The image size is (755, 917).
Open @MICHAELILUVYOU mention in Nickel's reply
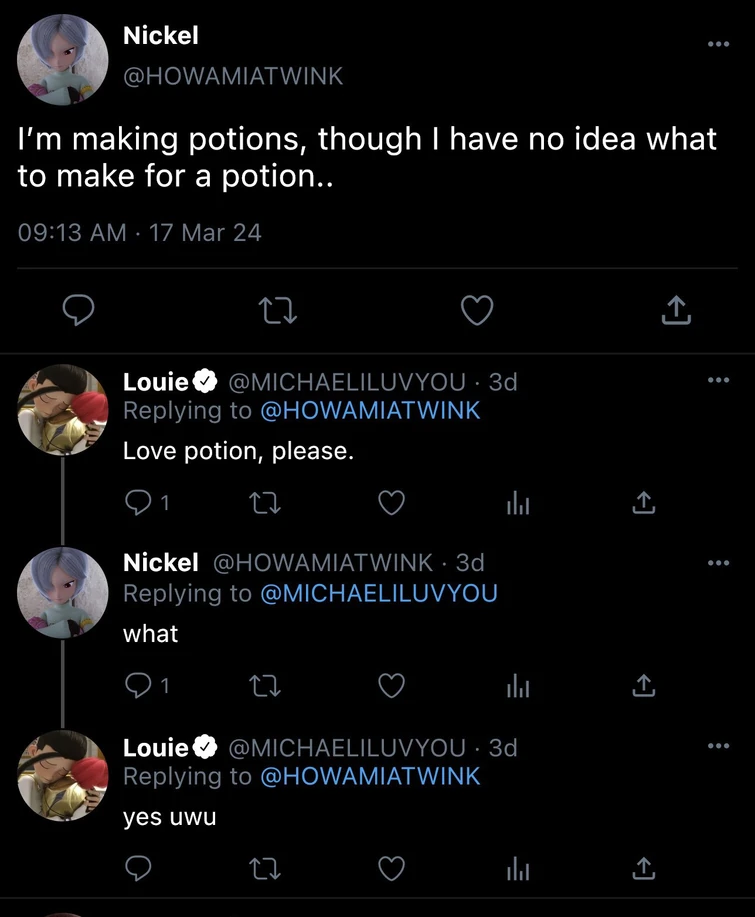(x=378, y=593)
